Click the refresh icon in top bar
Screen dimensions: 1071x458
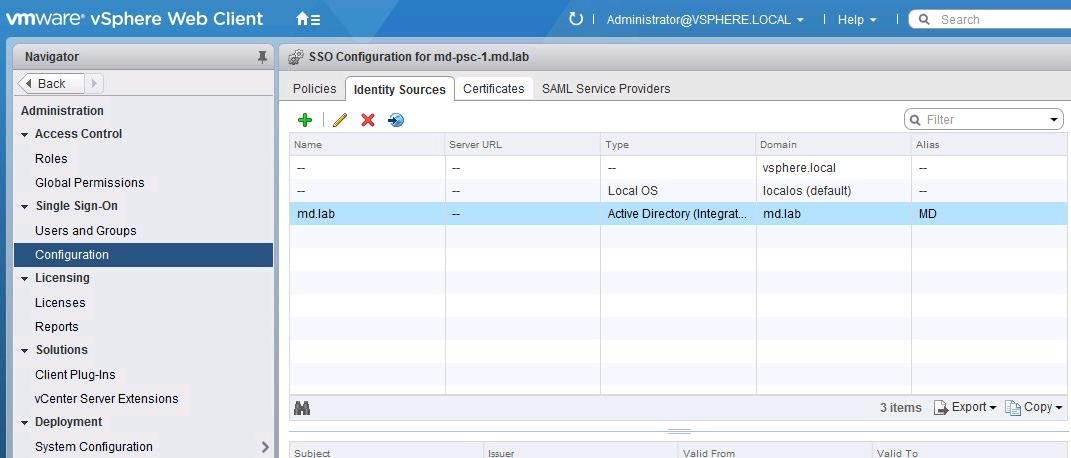click(x=575, y=19)
